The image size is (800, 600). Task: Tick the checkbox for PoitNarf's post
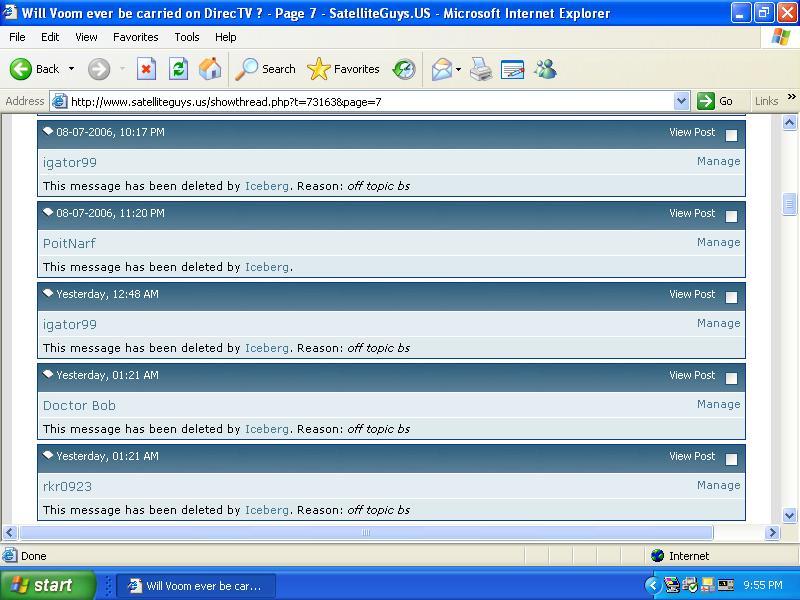point(731,216)
